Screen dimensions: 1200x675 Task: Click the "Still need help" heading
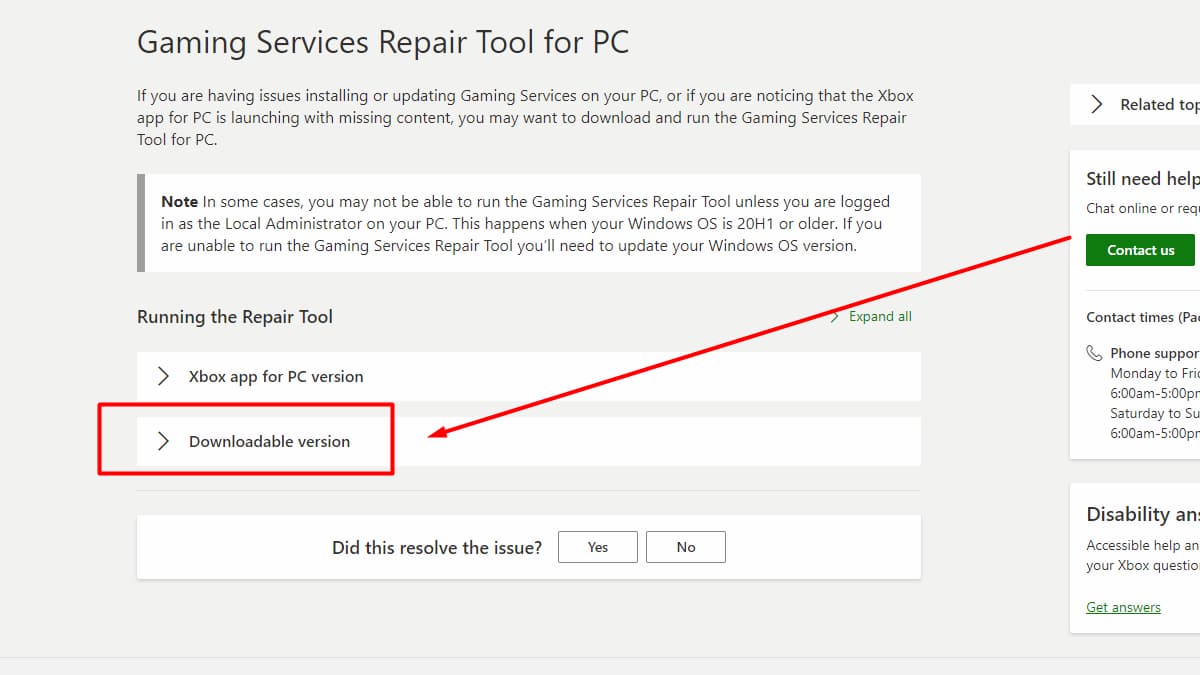pos(1140,178)
